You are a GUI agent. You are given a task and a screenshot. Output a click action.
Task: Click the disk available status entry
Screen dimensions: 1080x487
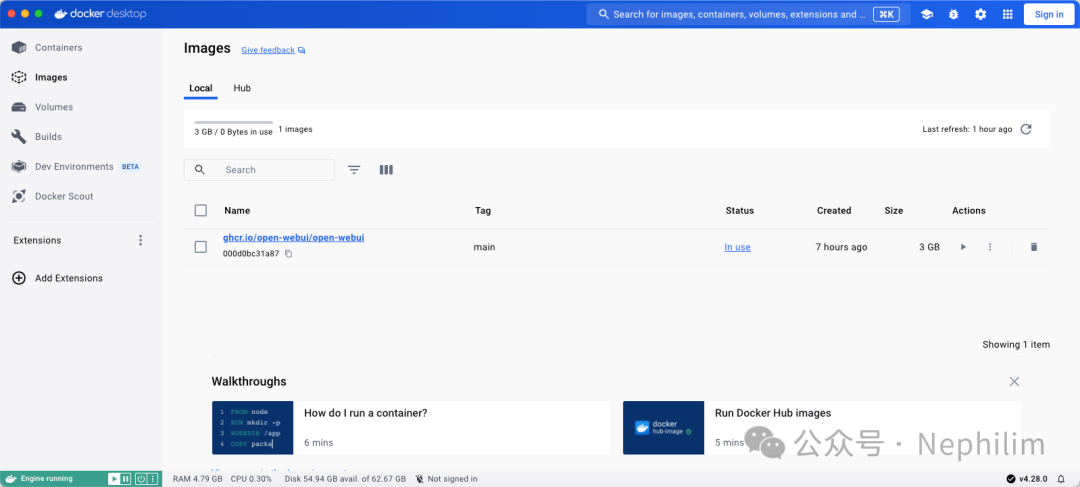point(345,479)
